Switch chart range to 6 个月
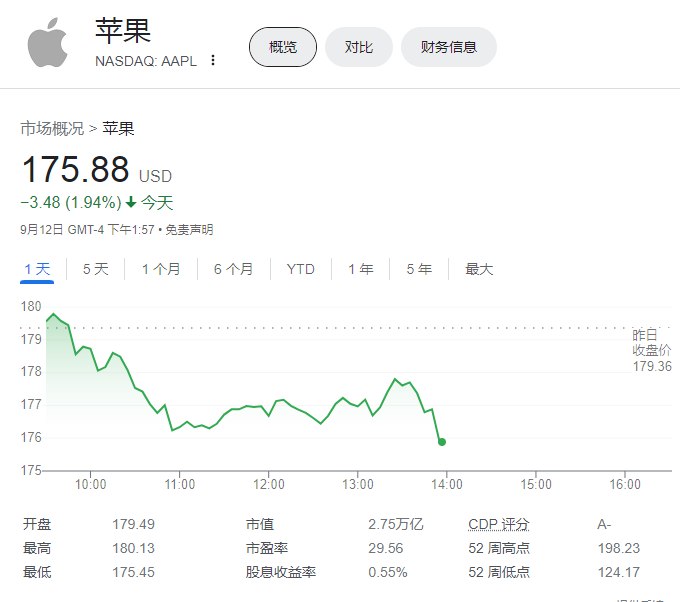This screenshot has width=680, height=602. (233, 269)
